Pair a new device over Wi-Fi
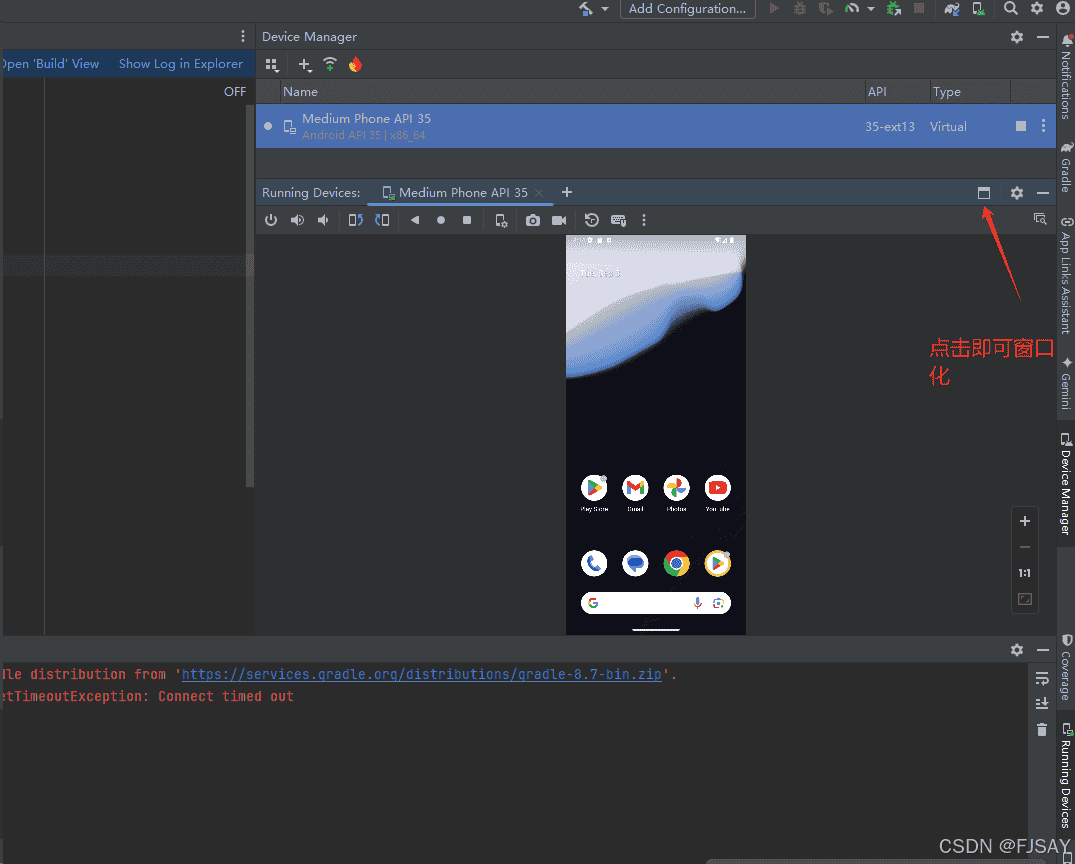 point(330,64)
